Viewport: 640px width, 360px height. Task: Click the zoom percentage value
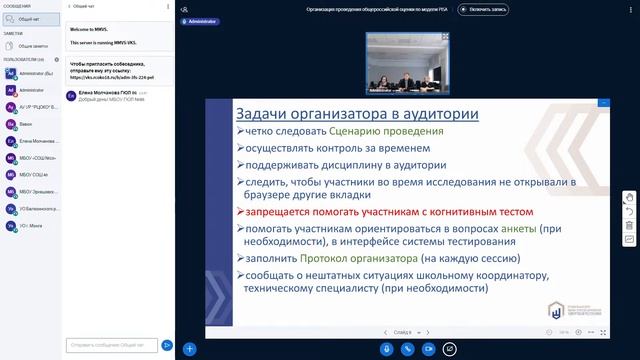coord(564,332)
